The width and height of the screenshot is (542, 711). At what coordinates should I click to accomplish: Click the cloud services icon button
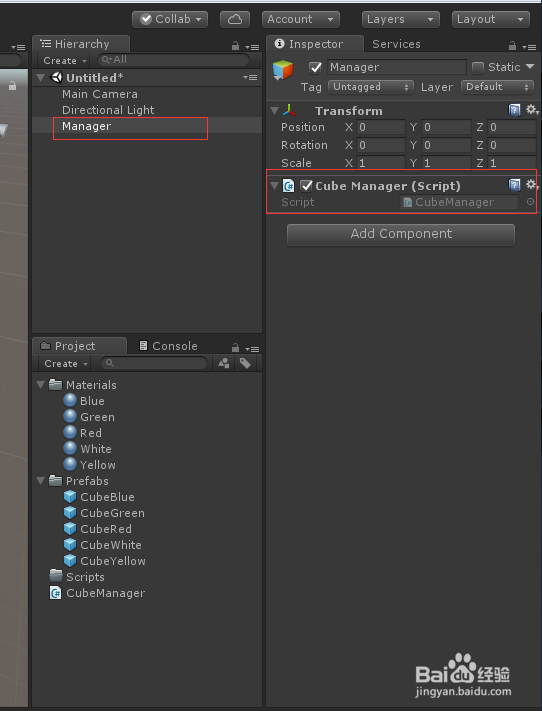click(x=234, y=19)
